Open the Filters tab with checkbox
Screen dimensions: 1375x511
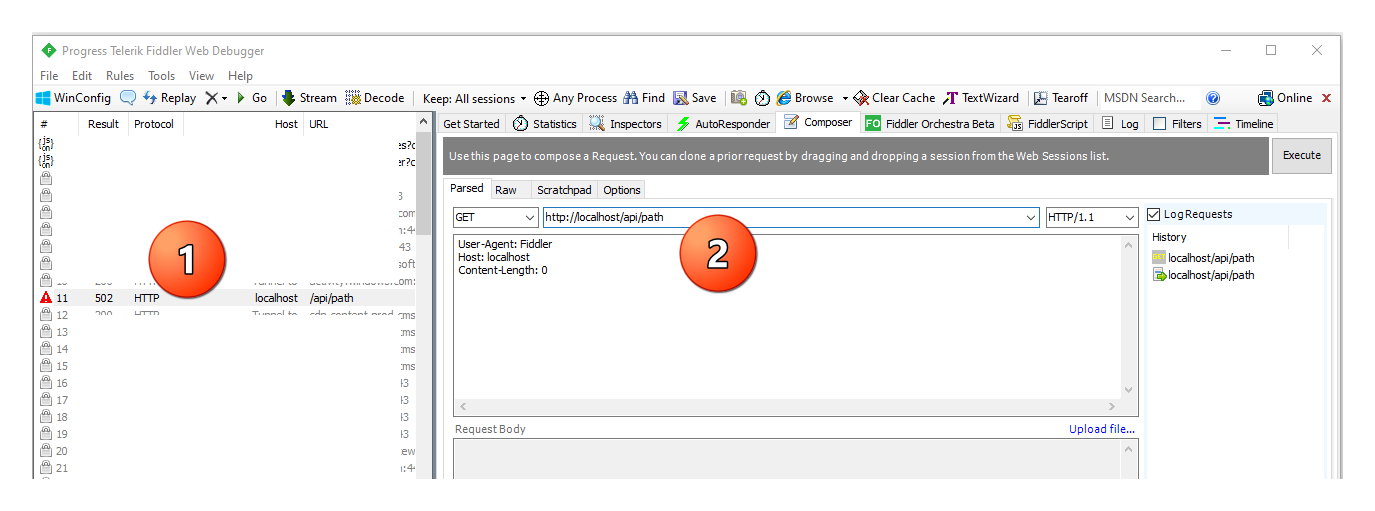(1177, 124)
